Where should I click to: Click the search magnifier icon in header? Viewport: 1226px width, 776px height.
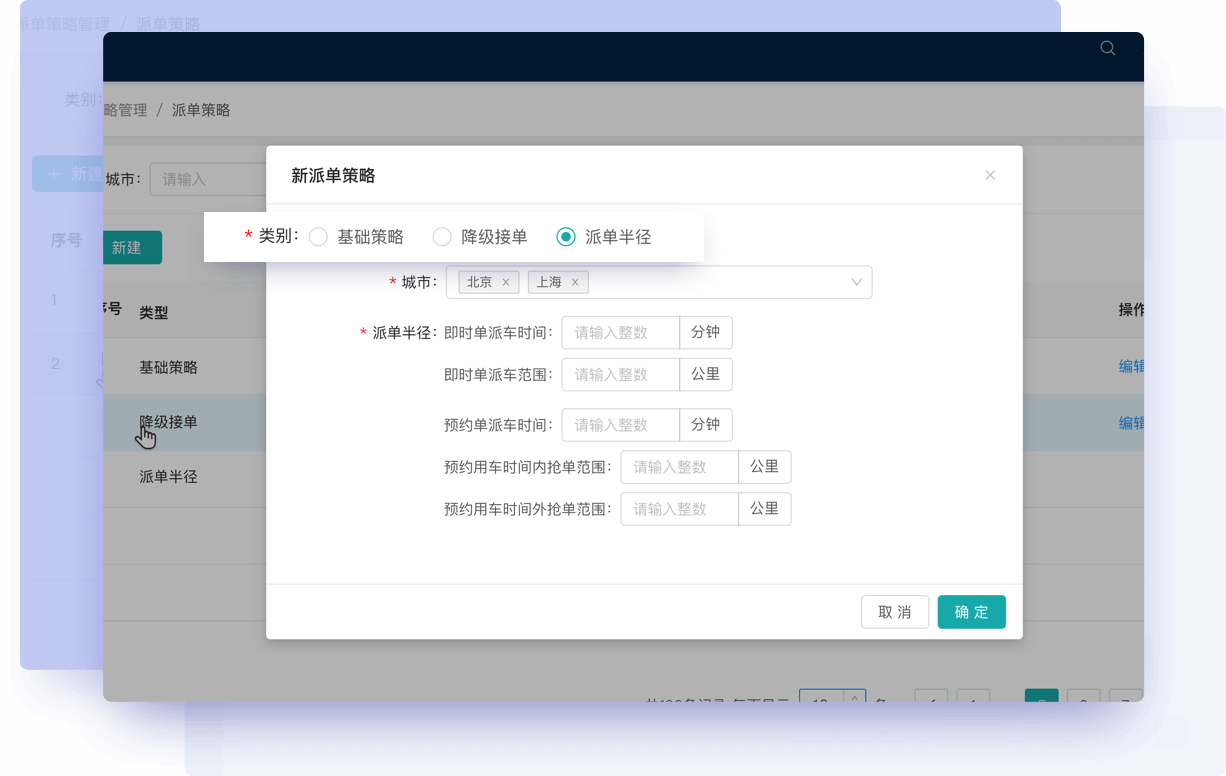1107,48
